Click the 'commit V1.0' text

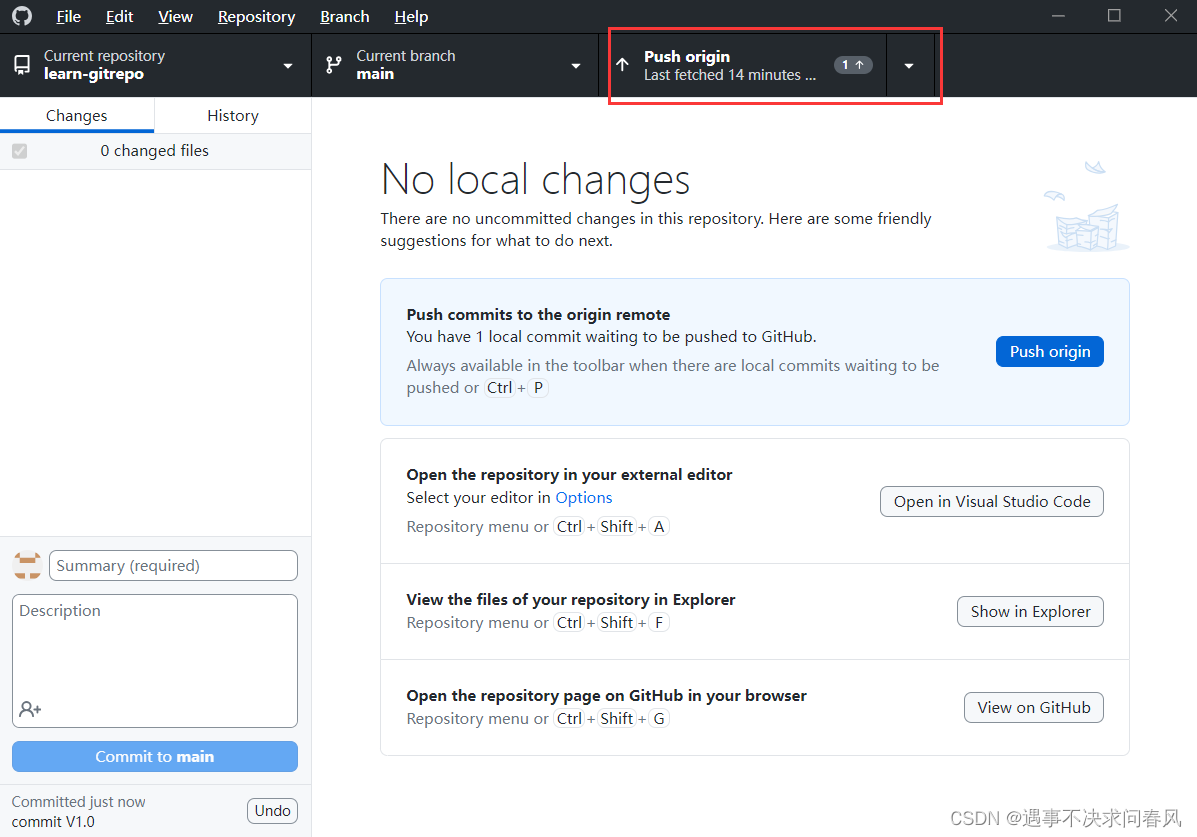tap(53, 822)
